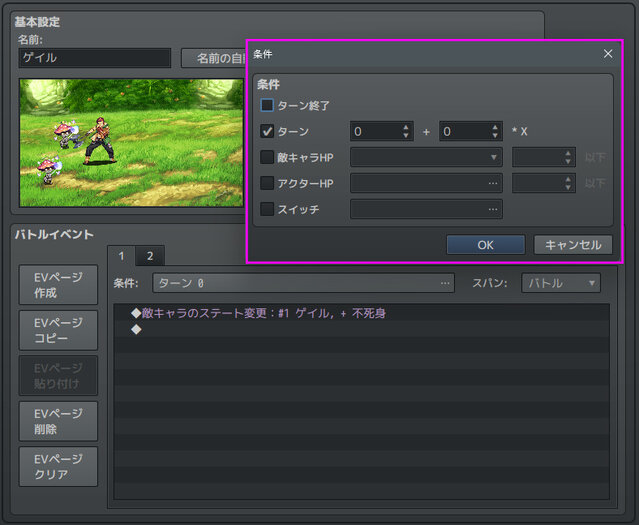
Task: Close the 条件 dialog with X
Action: pyautogui.click(x=608, y=54)
